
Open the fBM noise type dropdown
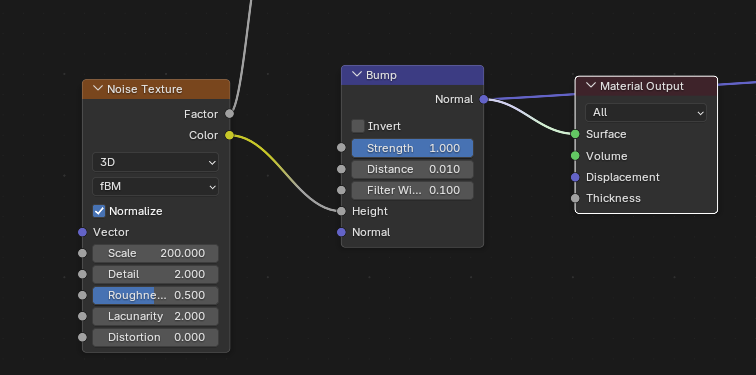tap(155, 186)
